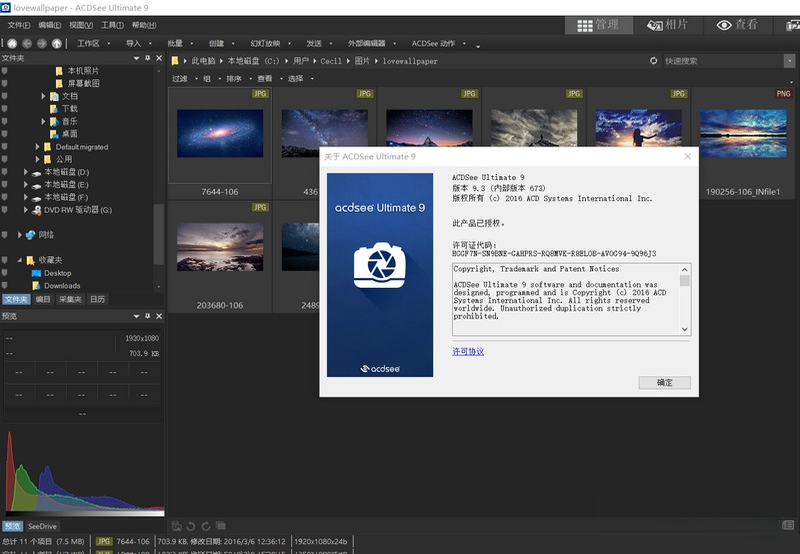Click the 快速搜索 quick search field
The height and width of the screenshot is (554, 800).
[x=723, y=61]
